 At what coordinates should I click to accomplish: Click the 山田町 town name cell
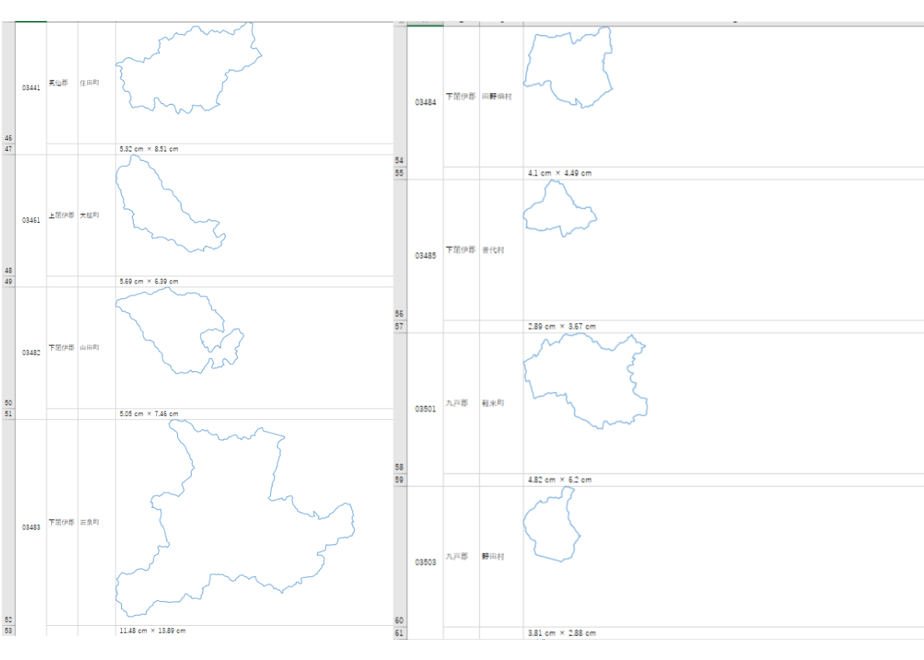[97, 348]
